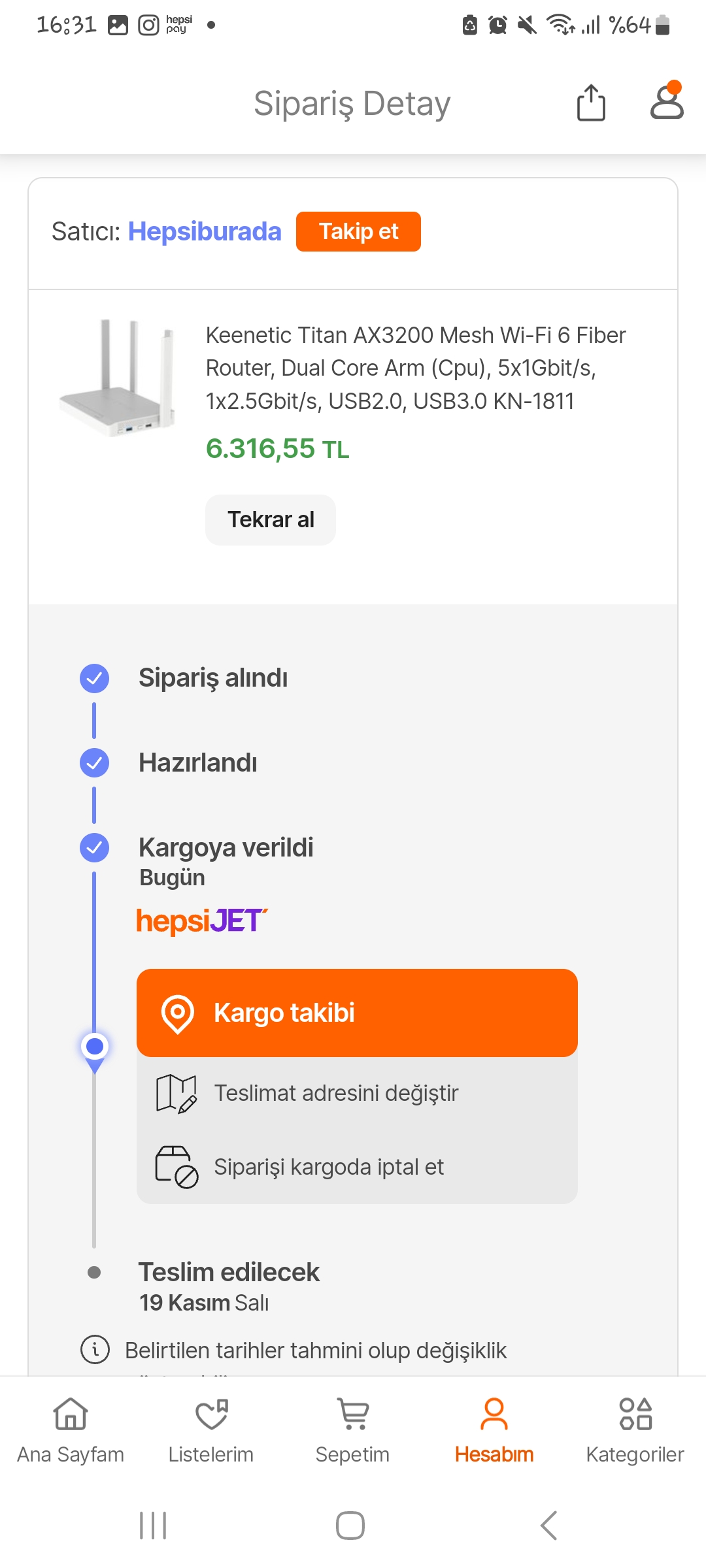This screenshot has height=1568, width=706.
Task: Tap the Kargoya verildi checkmark step
Action: [94, 848]
